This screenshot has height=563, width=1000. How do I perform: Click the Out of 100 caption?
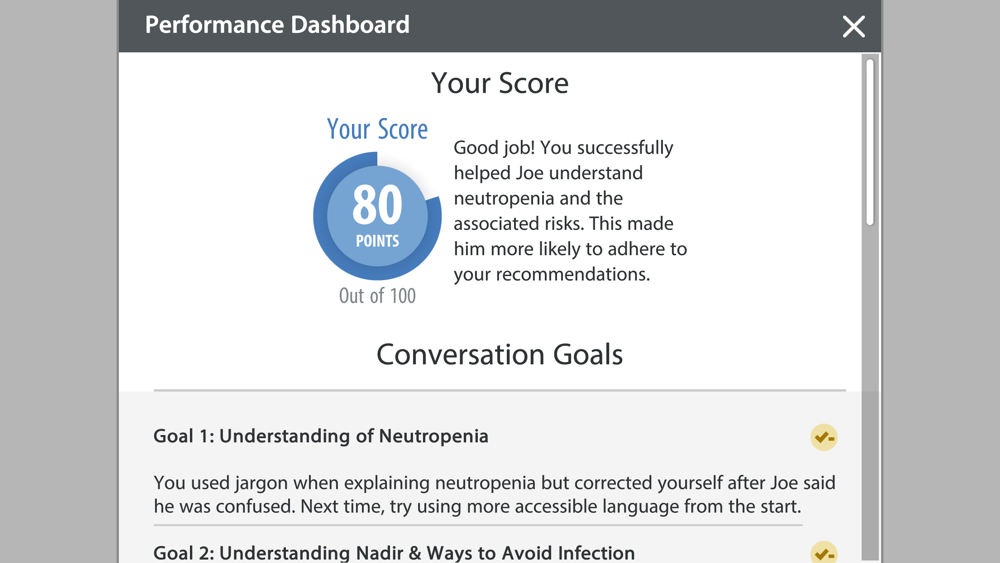click(x=378, y=296)
